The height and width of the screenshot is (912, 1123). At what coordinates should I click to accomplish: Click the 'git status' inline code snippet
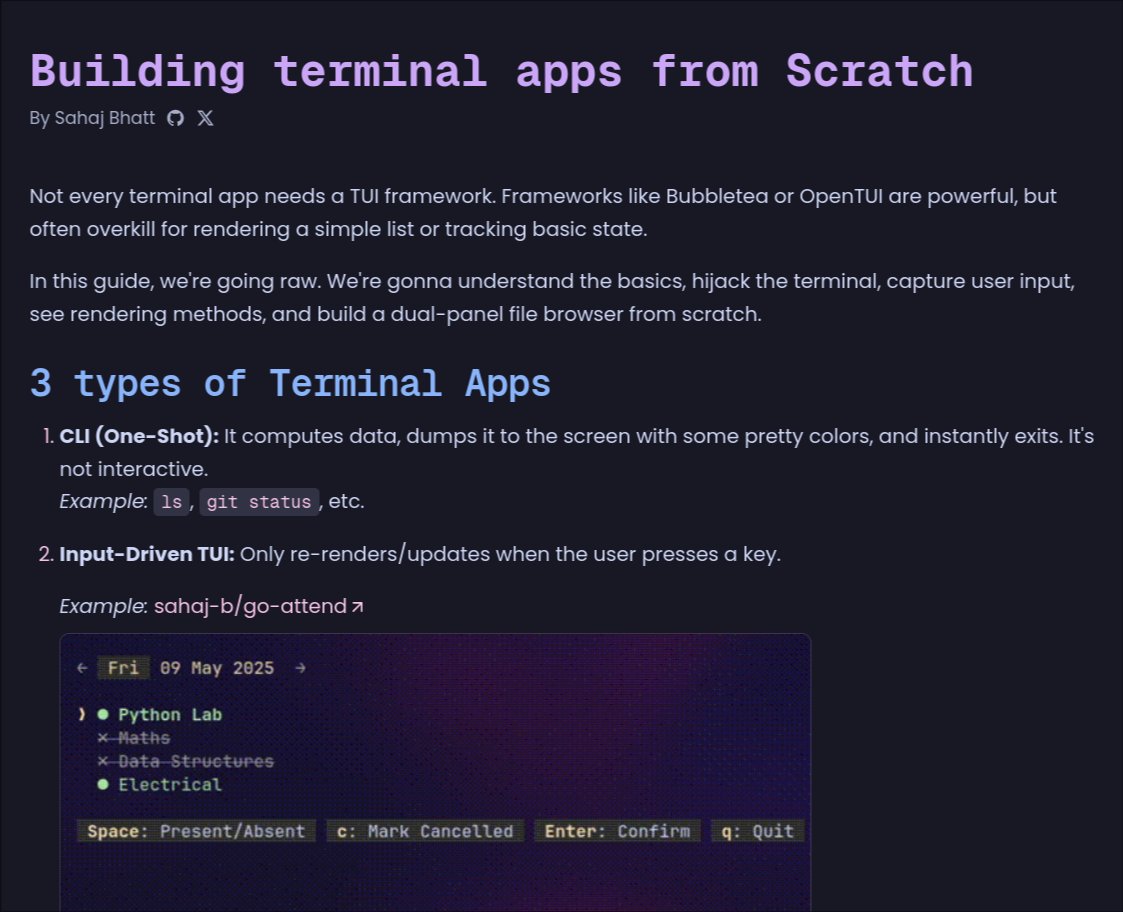[259, 502]
